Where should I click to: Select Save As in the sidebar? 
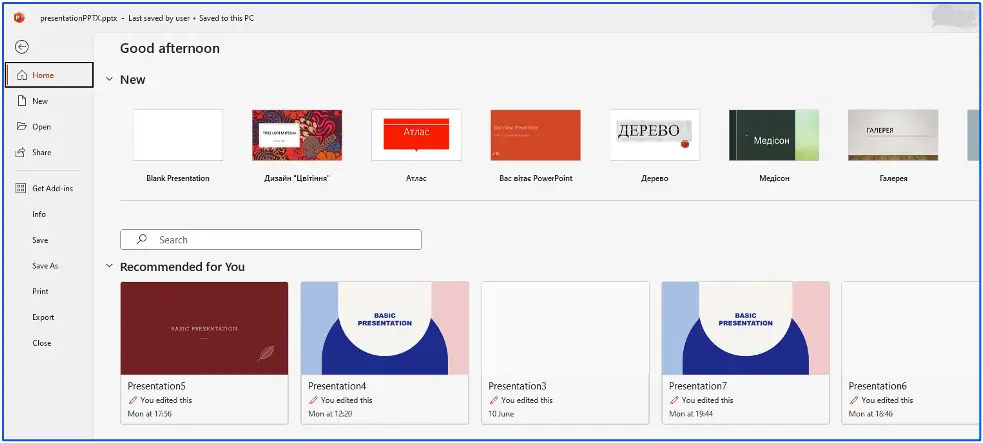point(45,266)
